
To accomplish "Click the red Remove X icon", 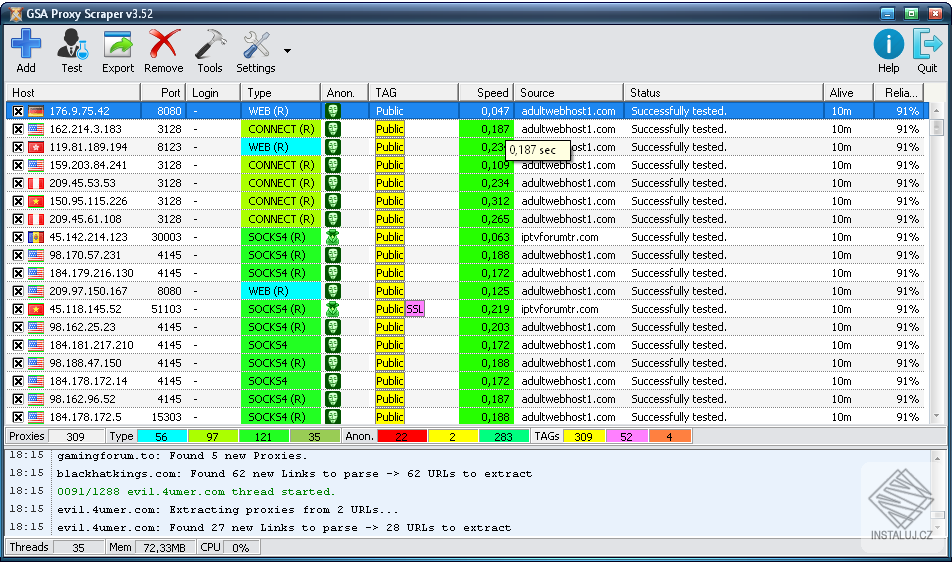I will pyautogui.click(x=163, y=45).
